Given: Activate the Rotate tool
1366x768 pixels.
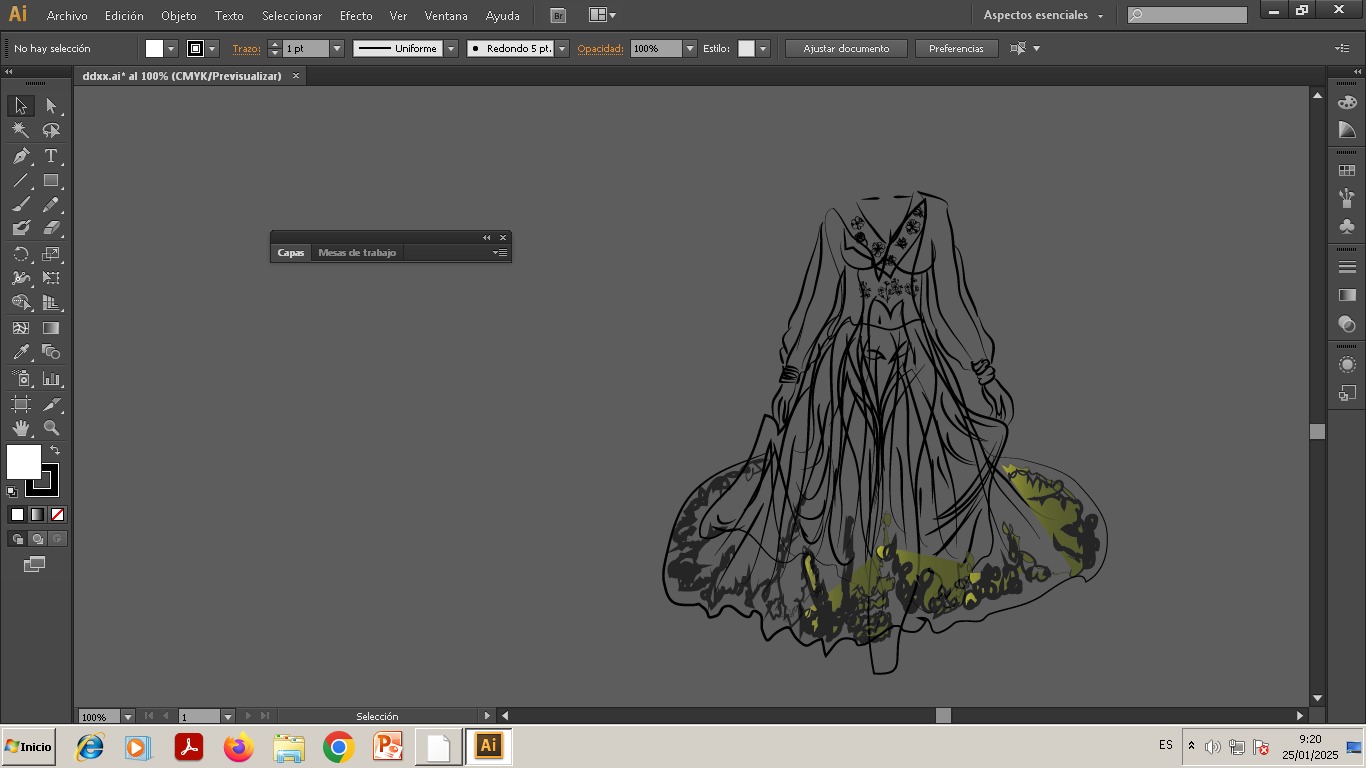Looking at the screenshot, I should (20, 254).
